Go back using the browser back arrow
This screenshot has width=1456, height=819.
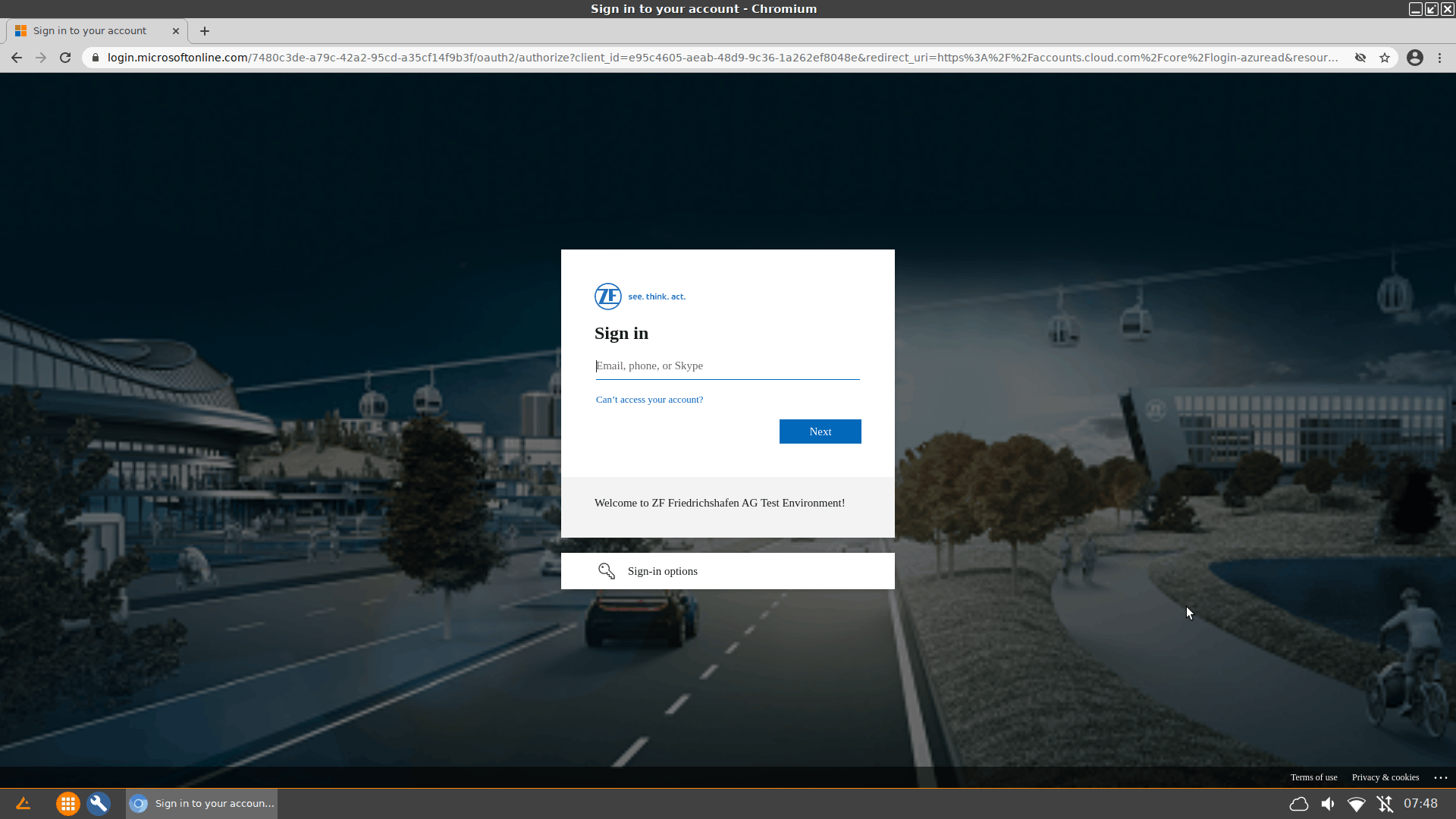tap(17, 58)
